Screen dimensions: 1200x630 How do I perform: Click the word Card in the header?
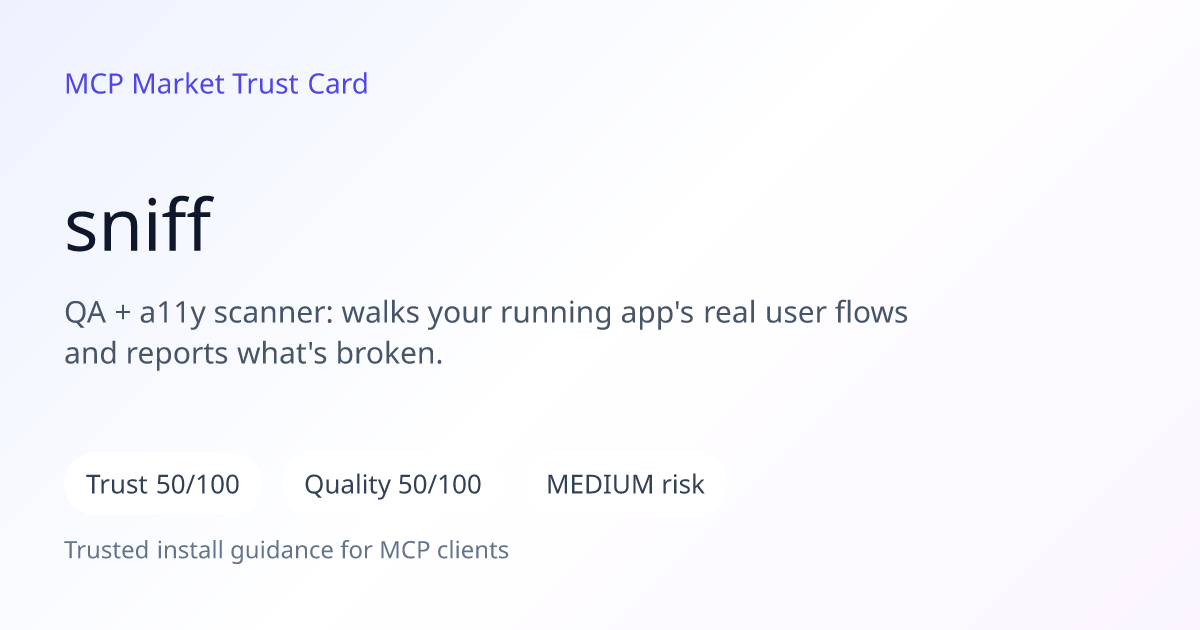(338, 84)
